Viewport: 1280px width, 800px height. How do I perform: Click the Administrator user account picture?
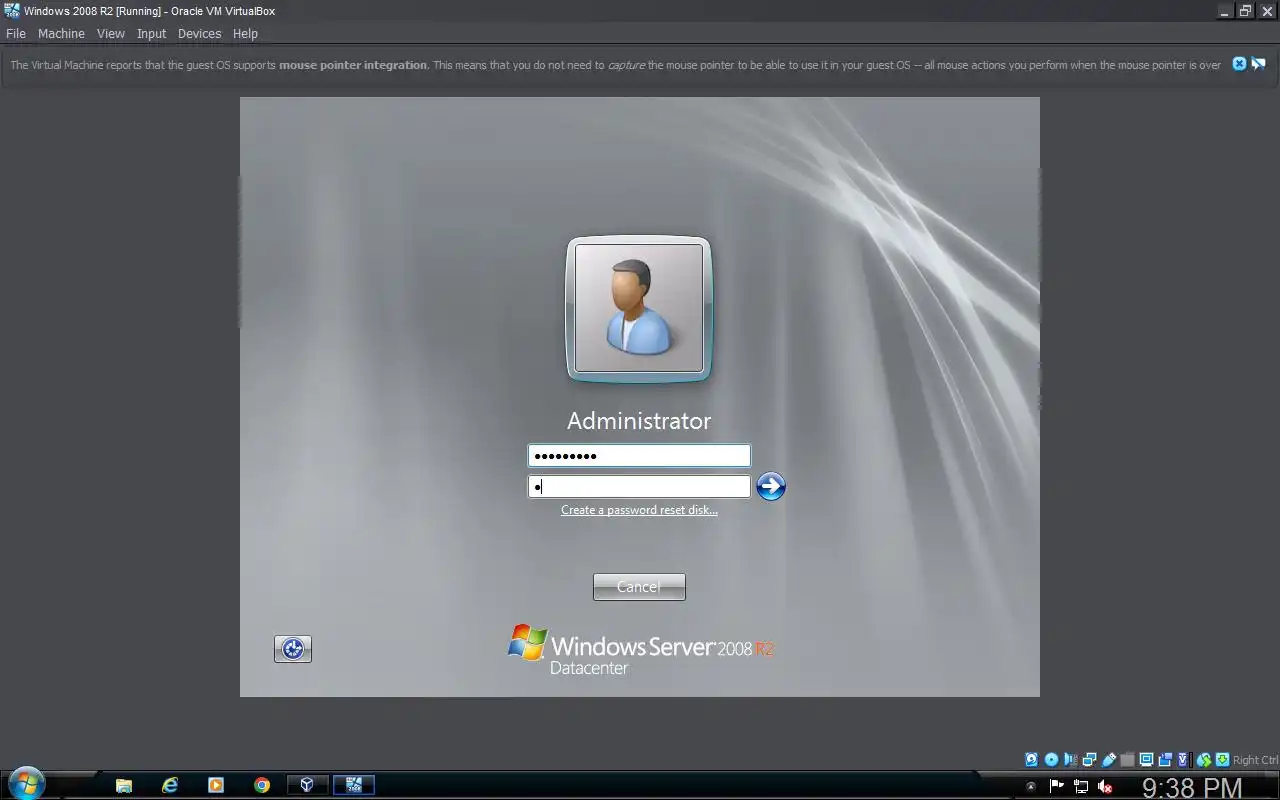pos(639,308)
